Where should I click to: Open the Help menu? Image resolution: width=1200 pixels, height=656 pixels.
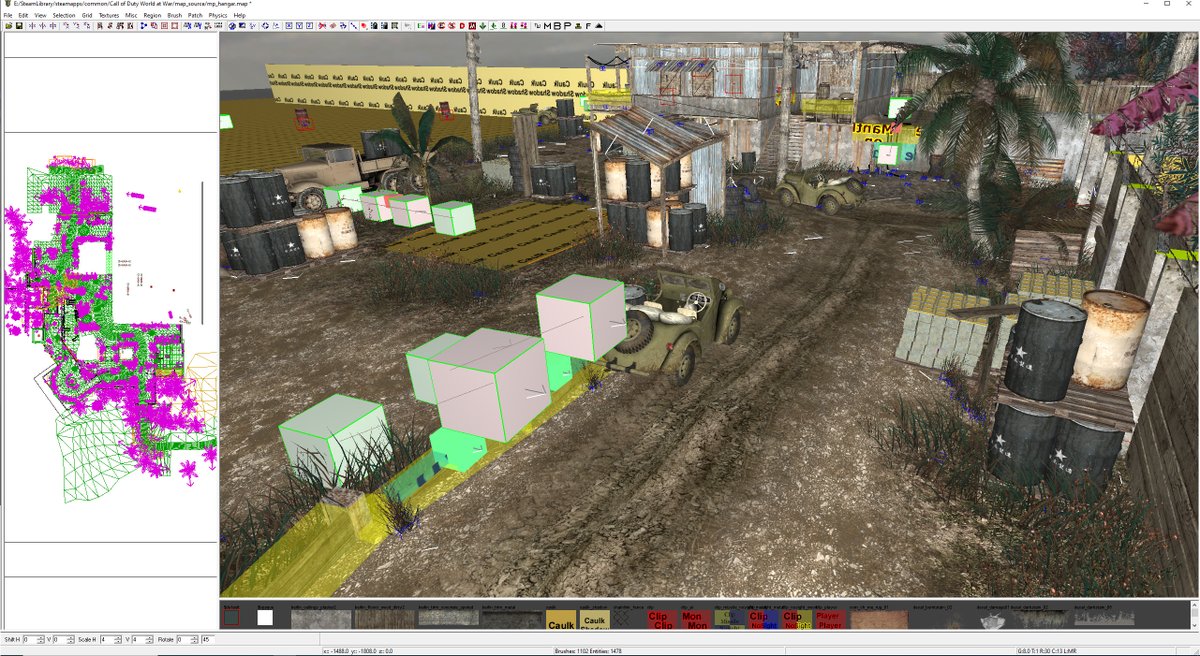pyautogui.click(x=240, y=16)
